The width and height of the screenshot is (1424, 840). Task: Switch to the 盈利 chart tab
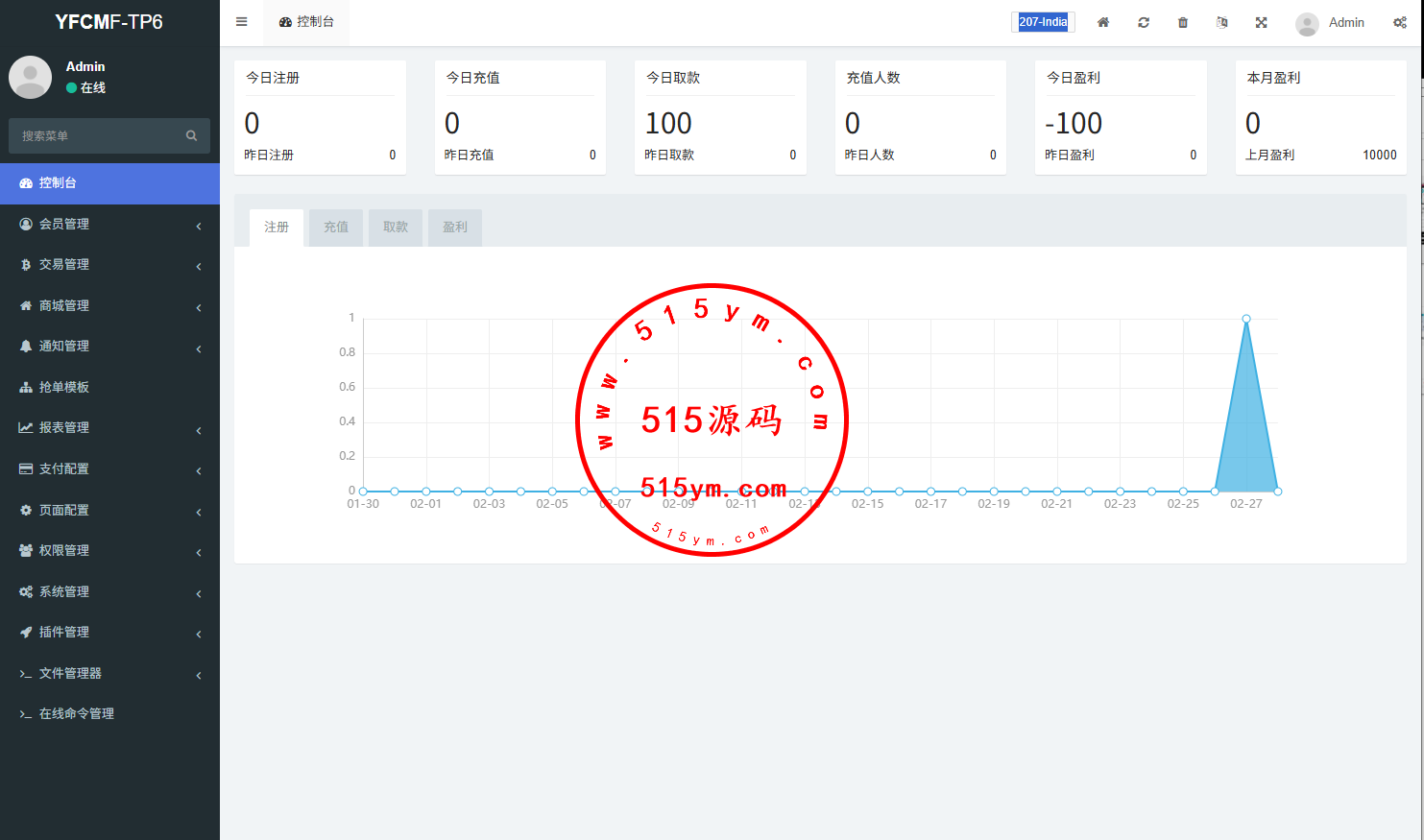[455, 228]
